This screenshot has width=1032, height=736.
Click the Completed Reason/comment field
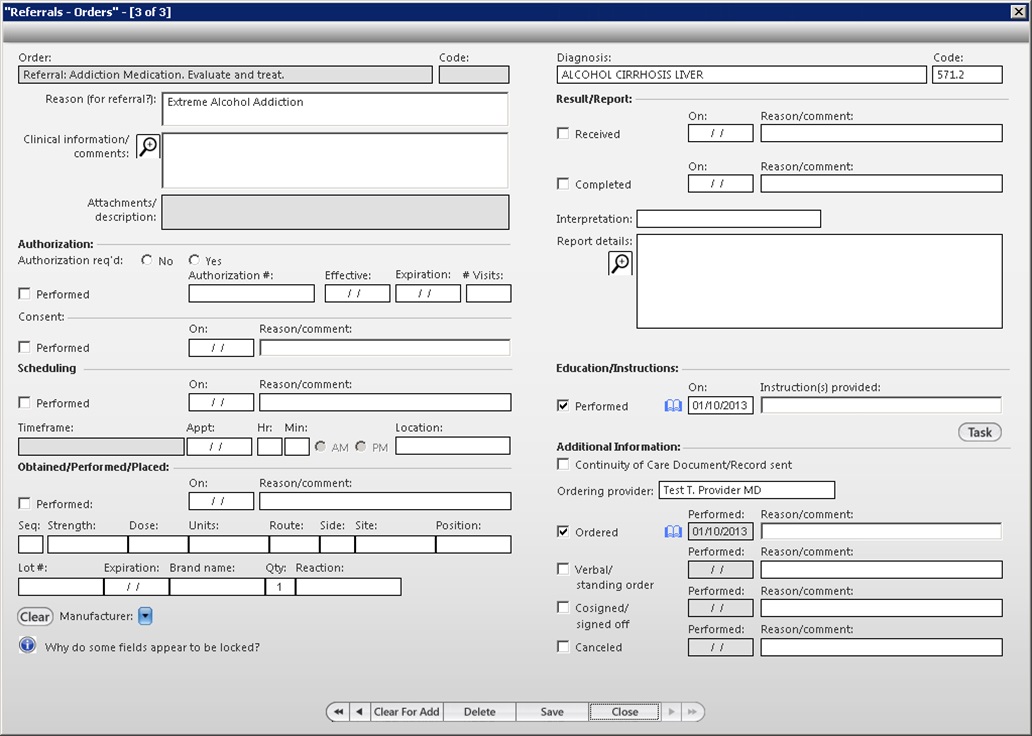tap(881, 184)
